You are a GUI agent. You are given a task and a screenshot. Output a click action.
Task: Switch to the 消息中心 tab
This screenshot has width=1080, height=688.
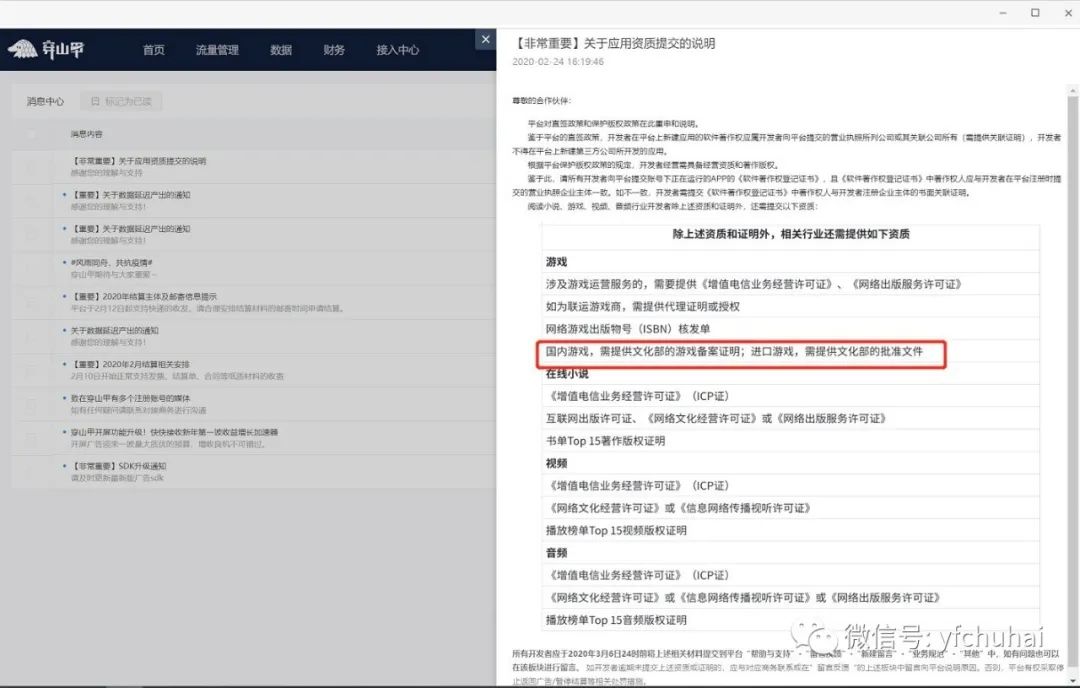point(44,100)
